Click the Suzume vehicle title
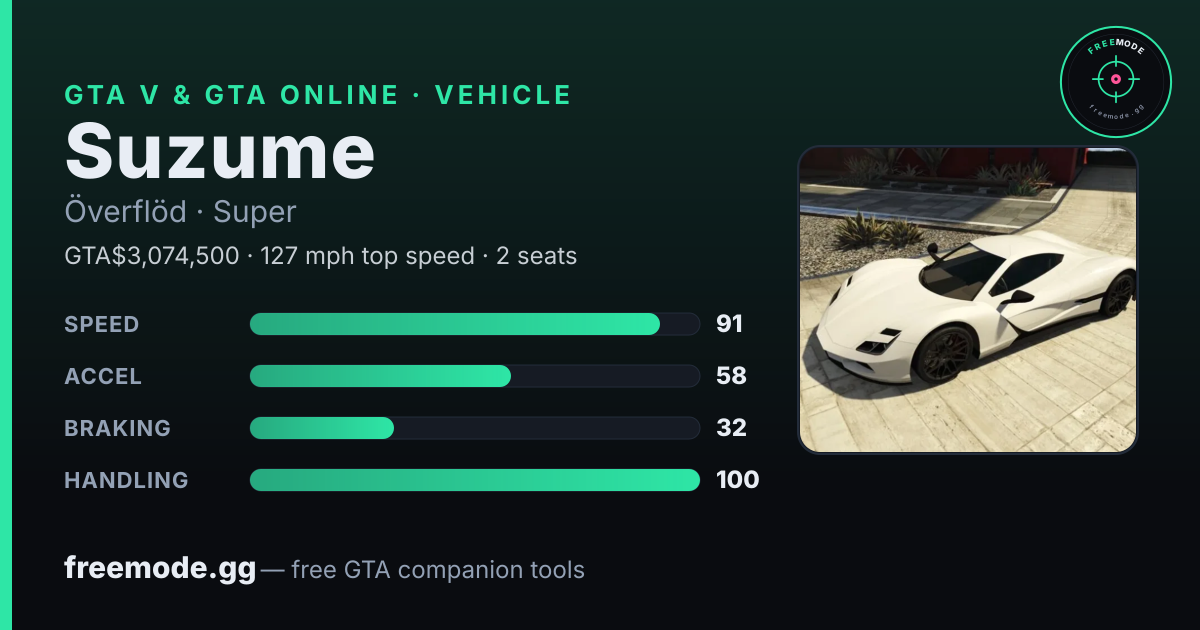 pyautogui.click(x=220, y=152)
